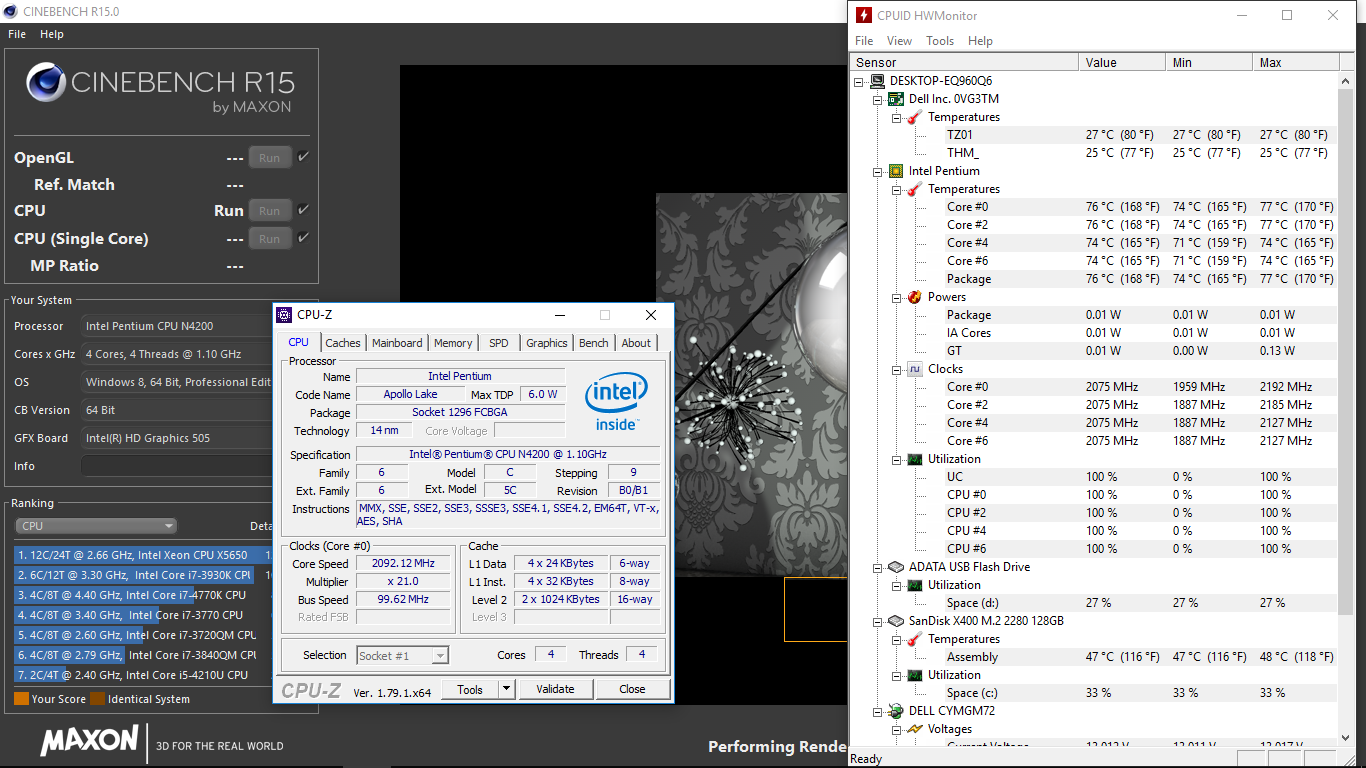
Task: Open the Cinebench Help menu
Action: [52, 34]
